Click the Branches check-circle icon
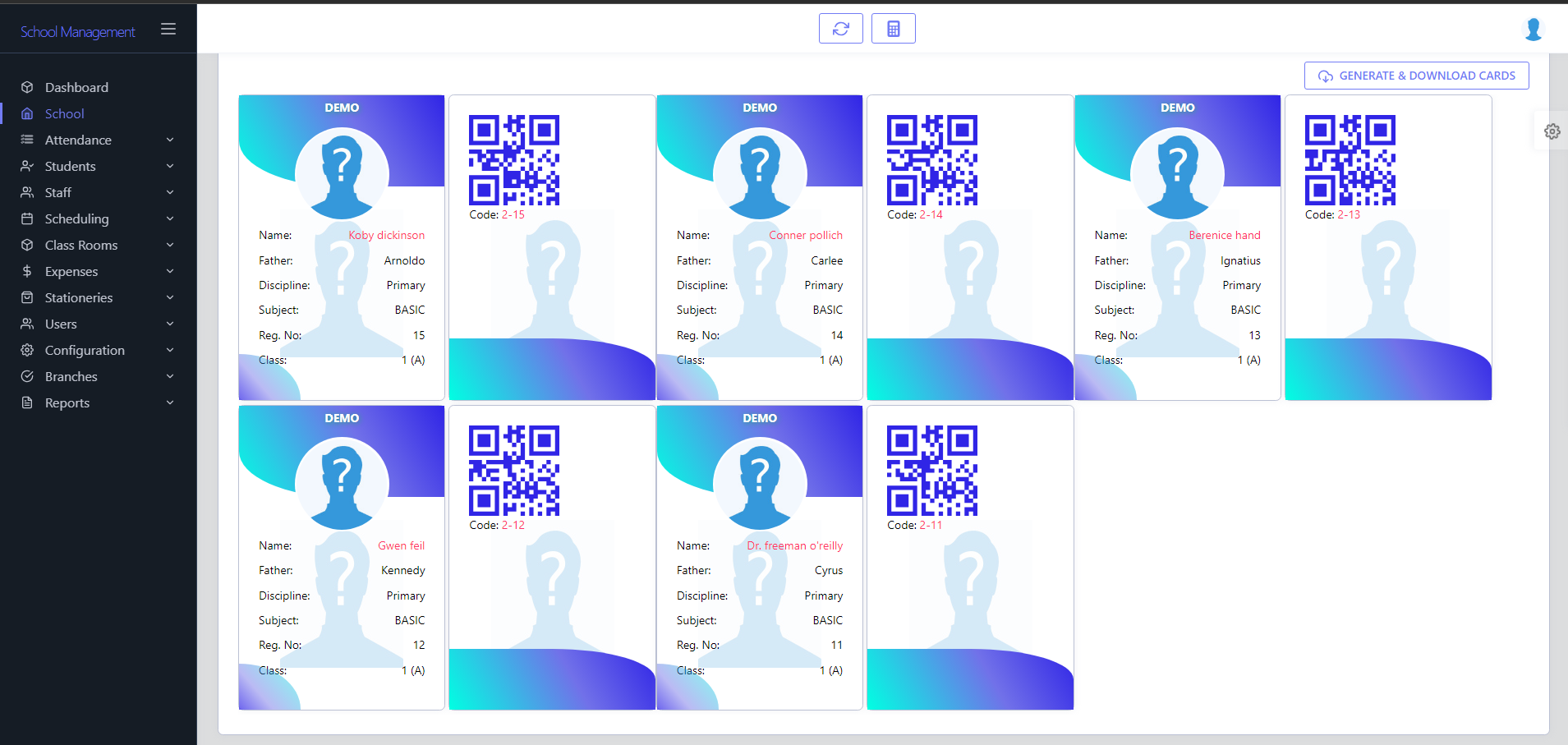 tap(27, 376)
